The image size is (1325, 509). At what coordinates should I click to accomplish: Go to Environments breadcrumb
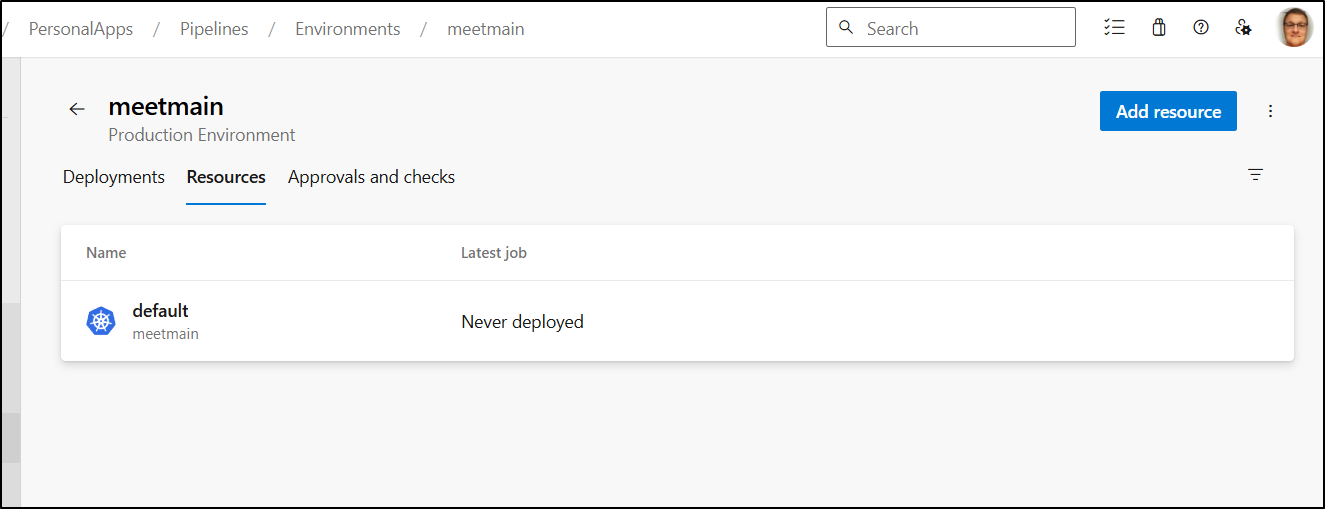[348, 29]
